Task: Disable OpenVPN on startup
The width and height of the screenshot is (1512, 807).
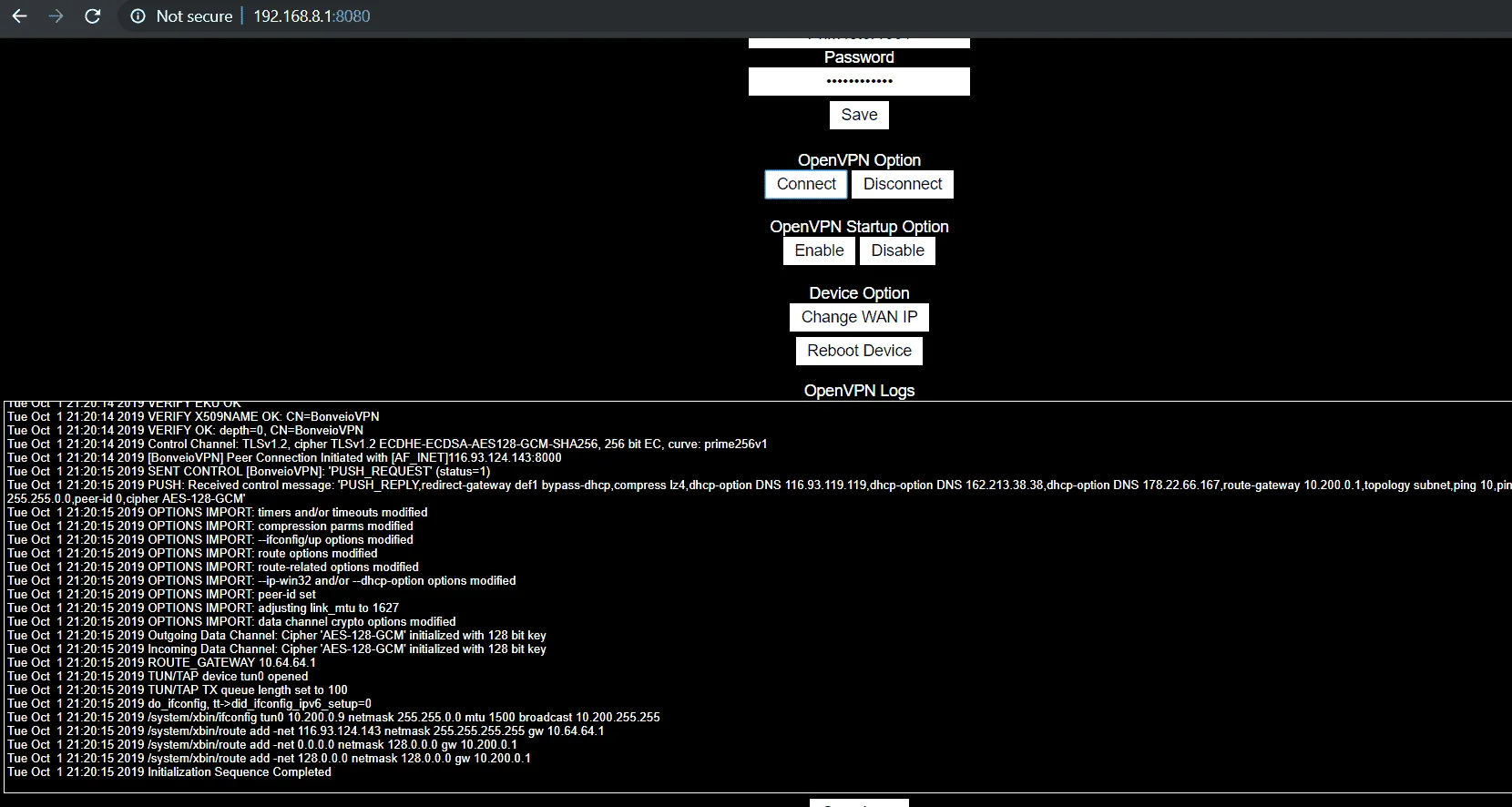Action: pos(897,250)
